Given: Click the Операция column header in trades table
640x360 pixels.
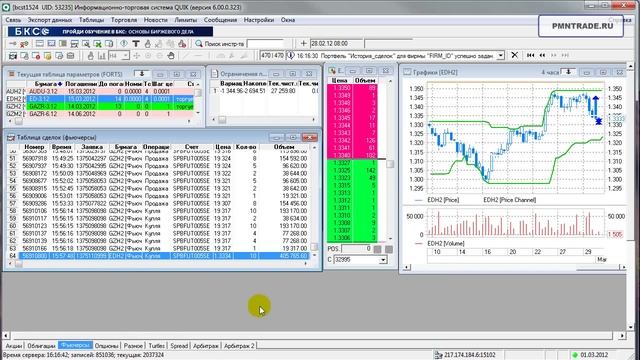Looking at the screenshot, I should (x=156, y=147).
